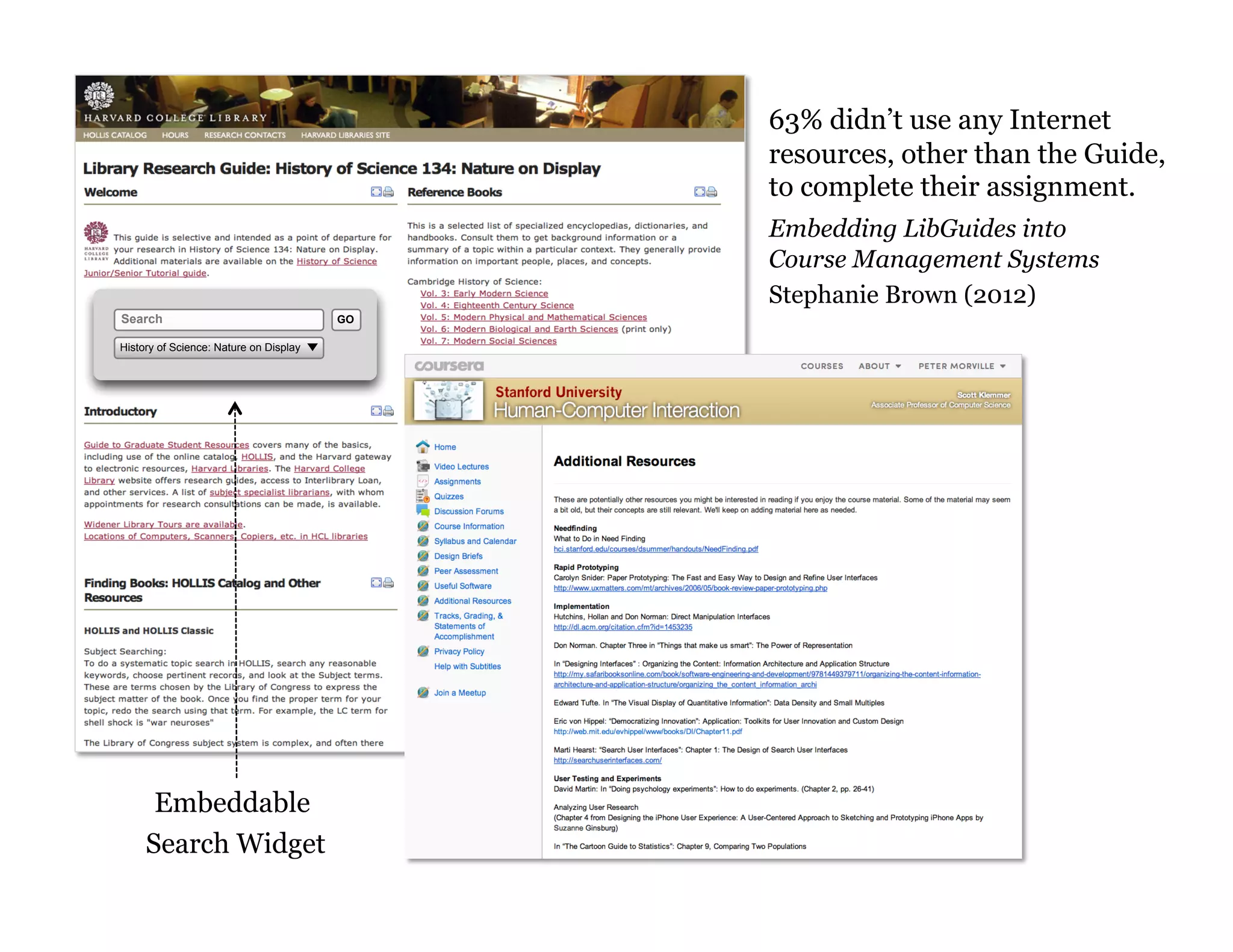1233x952 pixels.
Task: Open the RESEARCH CONTACTS menu item
Action: 244,135
